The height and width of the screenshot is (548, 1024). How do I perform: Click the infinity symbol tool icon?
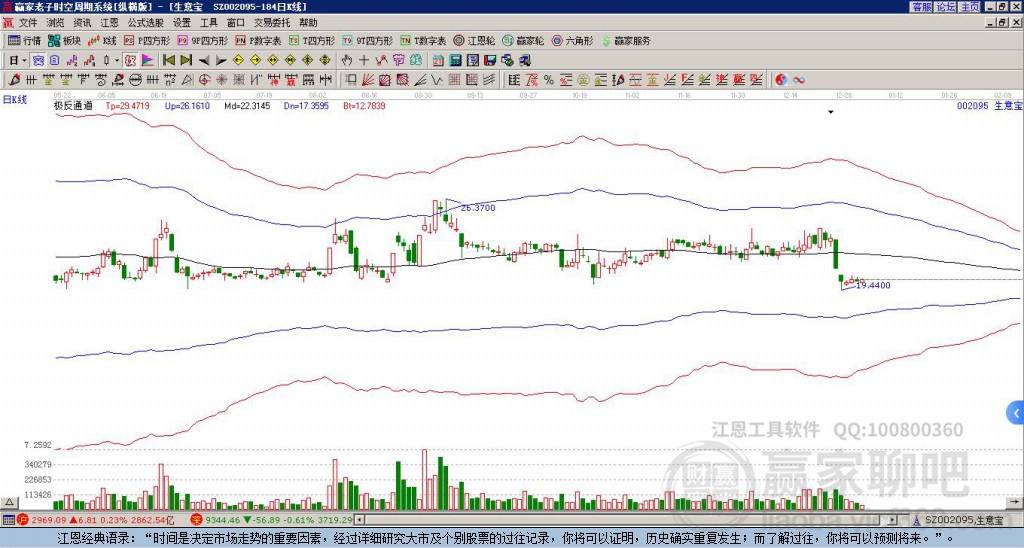tap(799, 79)
